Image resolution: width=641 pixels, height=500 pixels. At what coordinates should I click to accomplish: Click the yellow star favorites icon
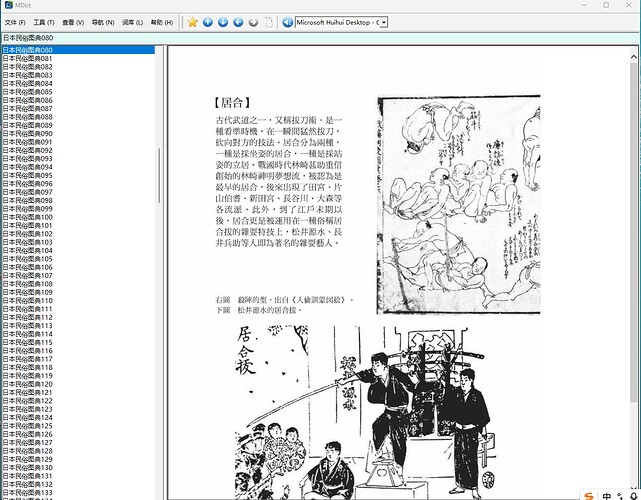tap(192, 22)
